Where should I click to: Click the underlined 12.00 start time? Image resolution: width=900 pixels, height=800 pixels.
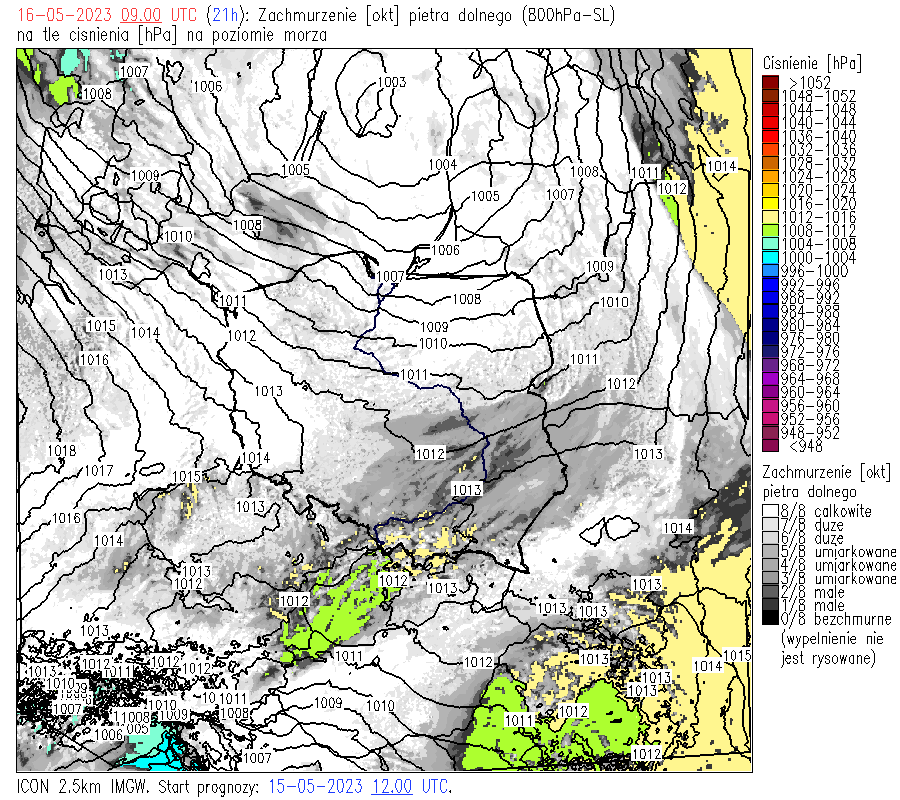click(392, 786)
